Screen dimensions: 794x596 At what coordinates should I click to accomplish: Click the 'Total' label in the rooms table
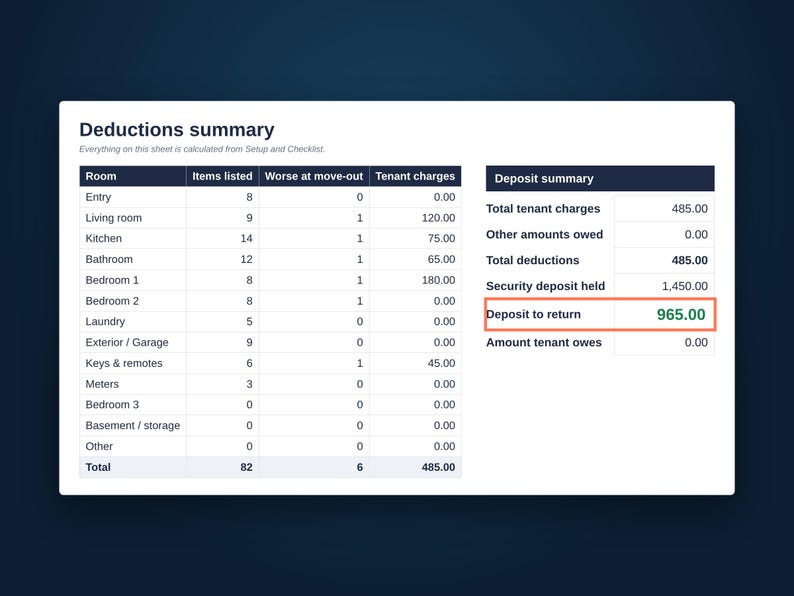(x=98, y=467)
